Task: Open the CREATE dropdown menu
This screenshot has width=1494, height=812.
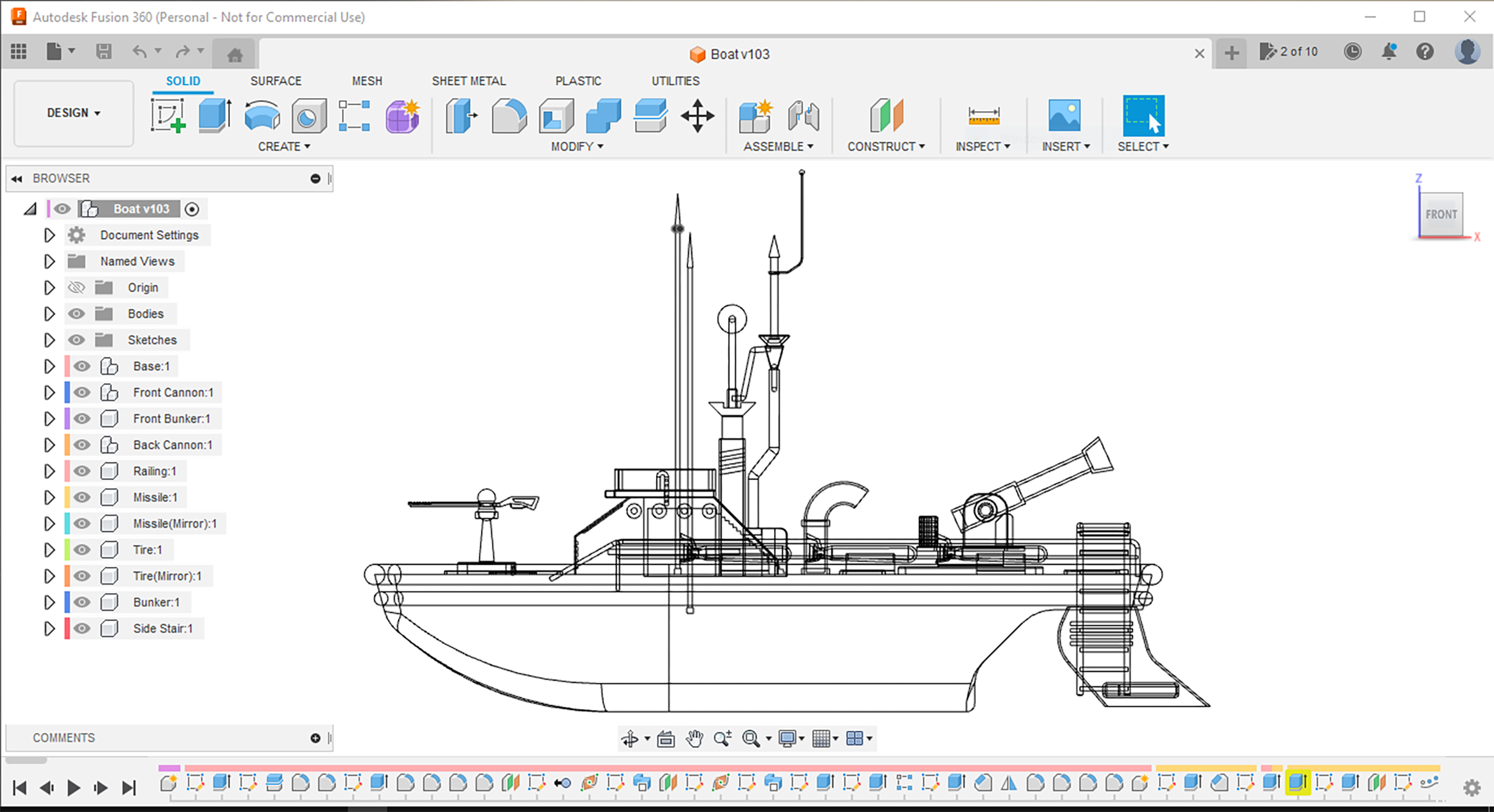Action: 284,146
